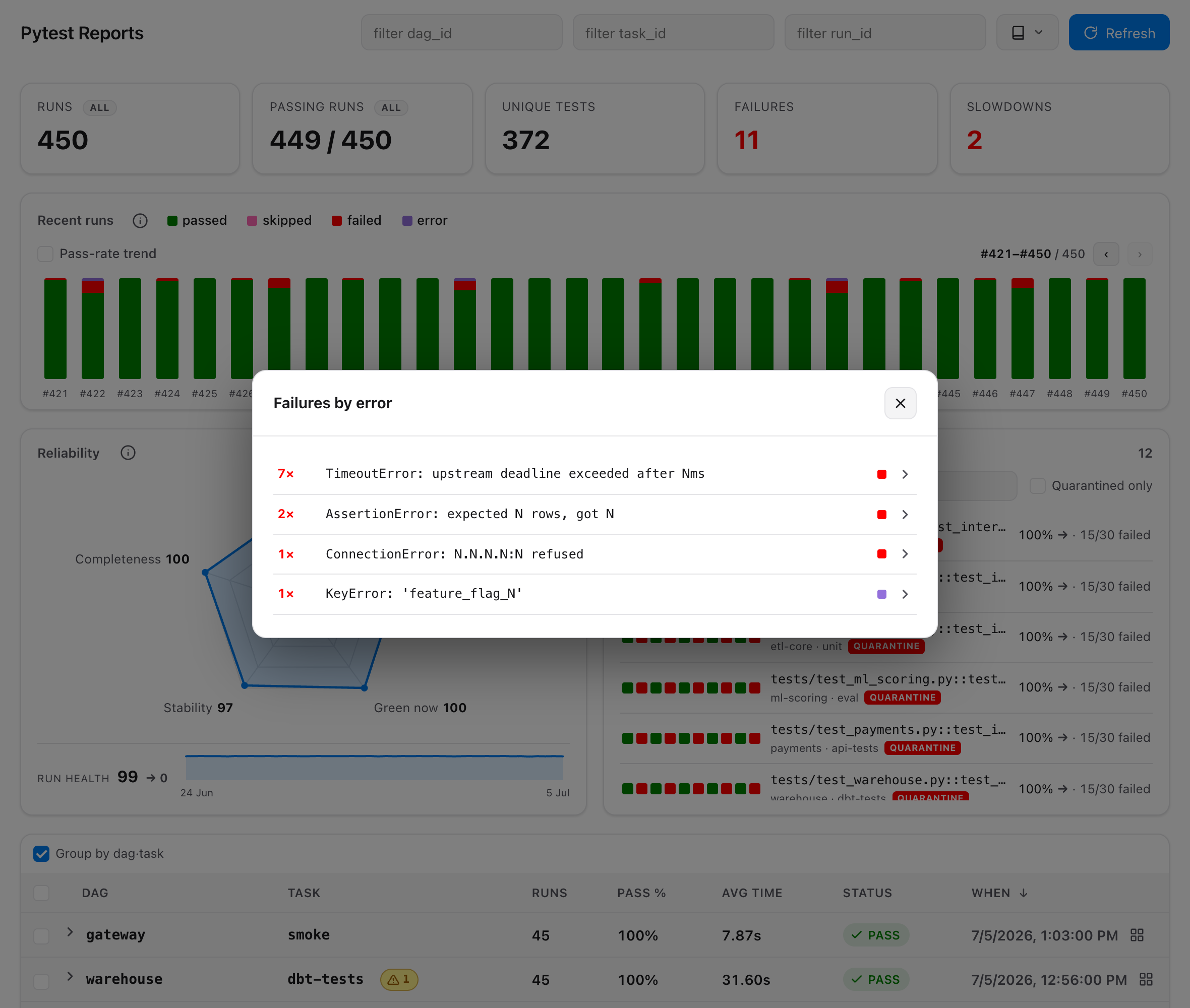
Task: Toggle the skipped legend item
Action: (x=279, y=221)
